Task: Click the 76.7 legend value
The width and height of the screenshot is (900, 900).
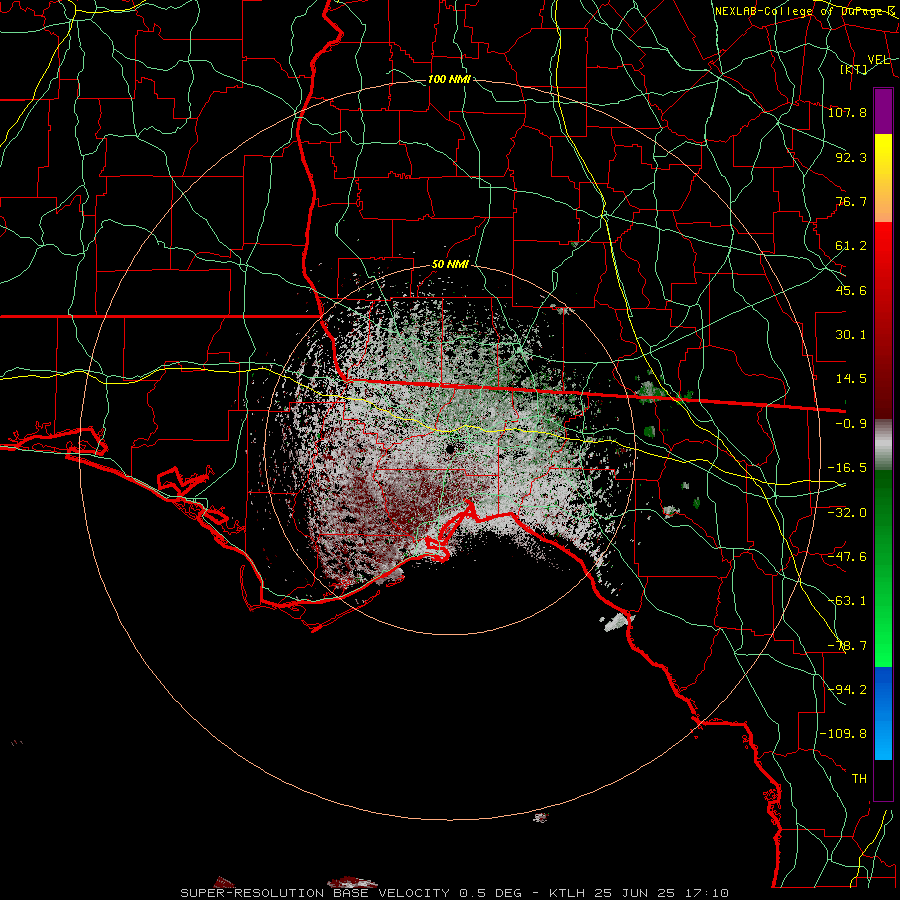Action: pyautogui.click(x=851, y=201)
